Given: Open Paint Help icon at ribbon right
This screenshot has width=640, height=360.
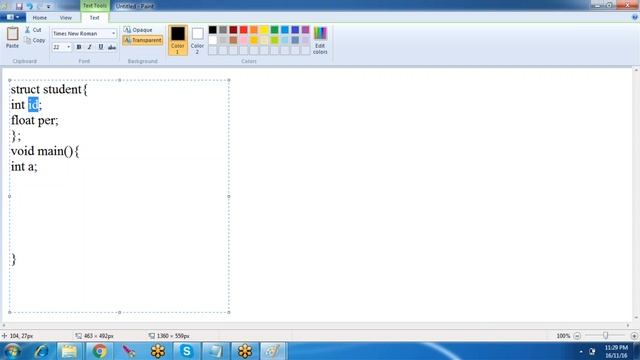Looking at the screenshot, I should (635, 17).
